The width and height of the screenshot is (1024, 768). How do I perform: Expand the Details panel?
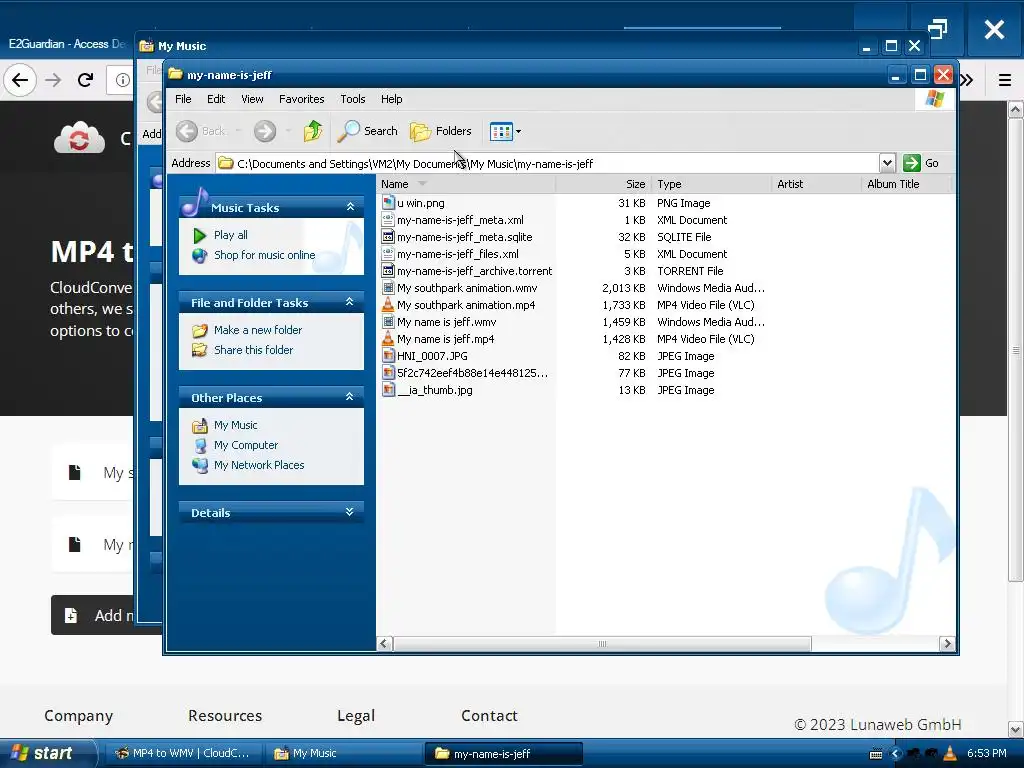pyautogui.click(x=350, y=512)
